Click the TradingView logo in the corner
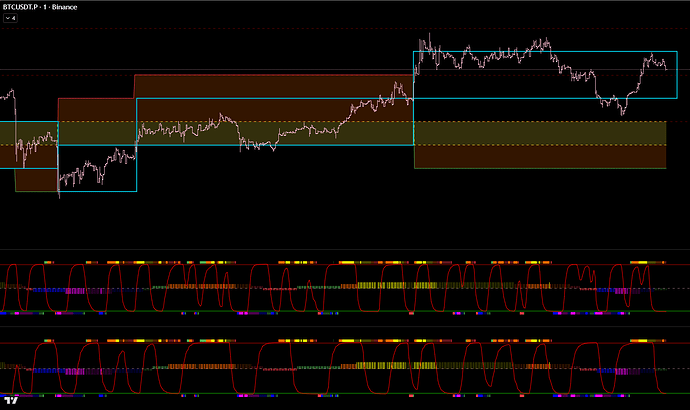Viewport: 690px width, 410px height. (x=11, y=400)
